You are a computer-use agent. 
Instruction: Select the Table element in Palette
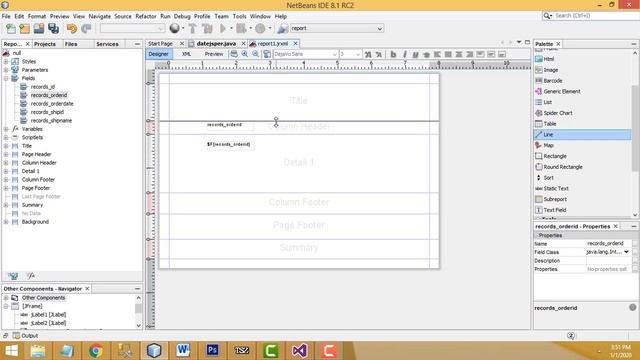pyautogui.click(x=549, y=124)
